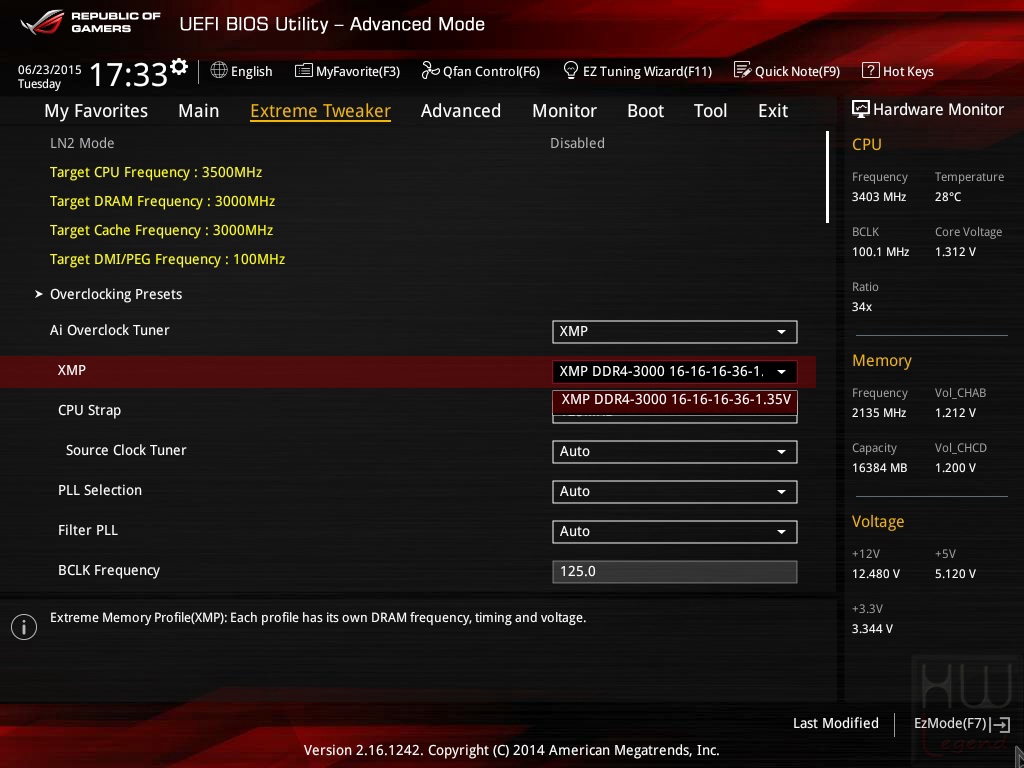The height and width of the screenshot is (768, 1024).
Task: Switch to the Boot tab
Action: click(645, 111)
